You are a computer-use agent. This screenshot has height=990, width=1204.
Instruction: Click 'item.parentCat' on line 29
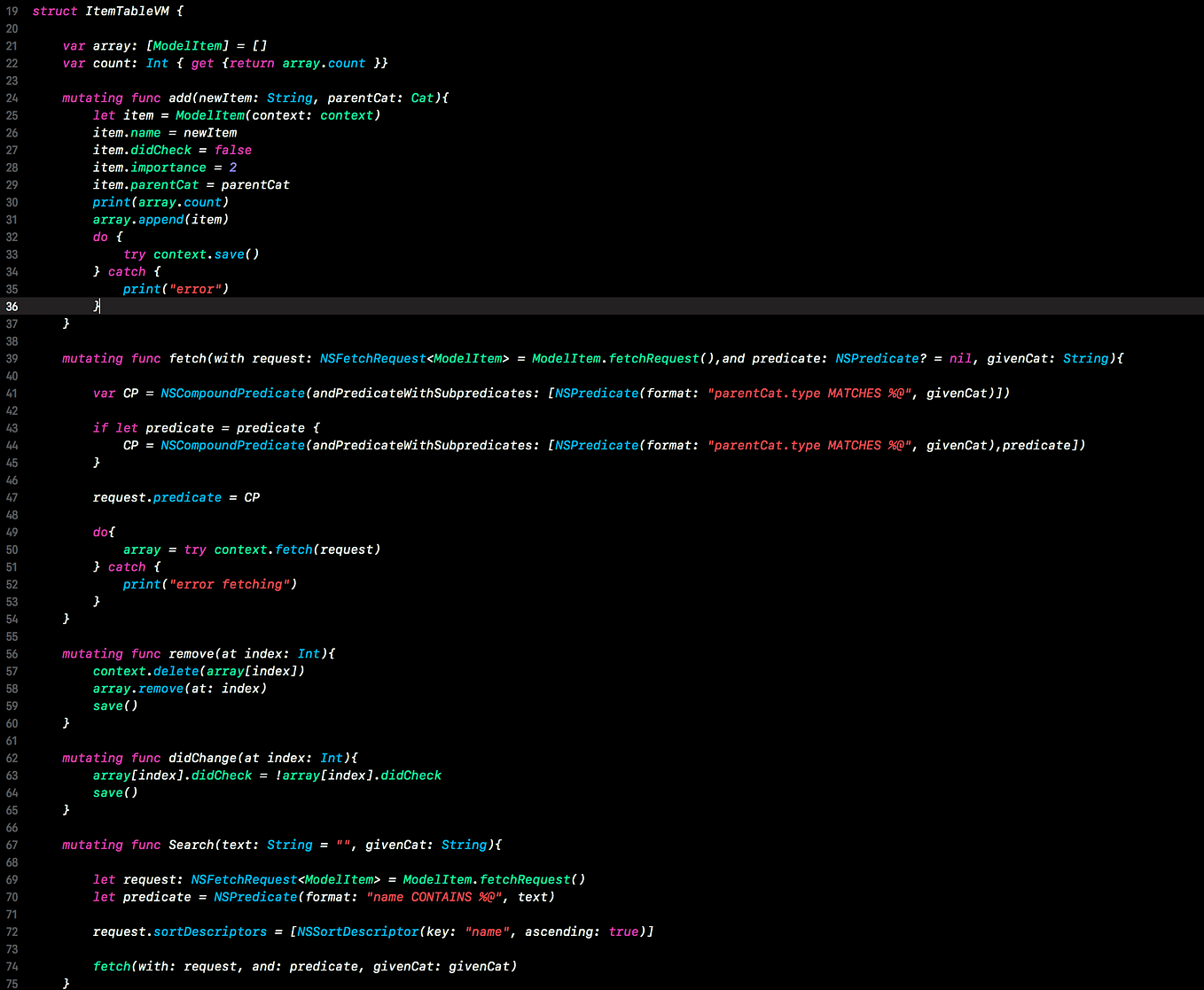[x=146, y=185]
